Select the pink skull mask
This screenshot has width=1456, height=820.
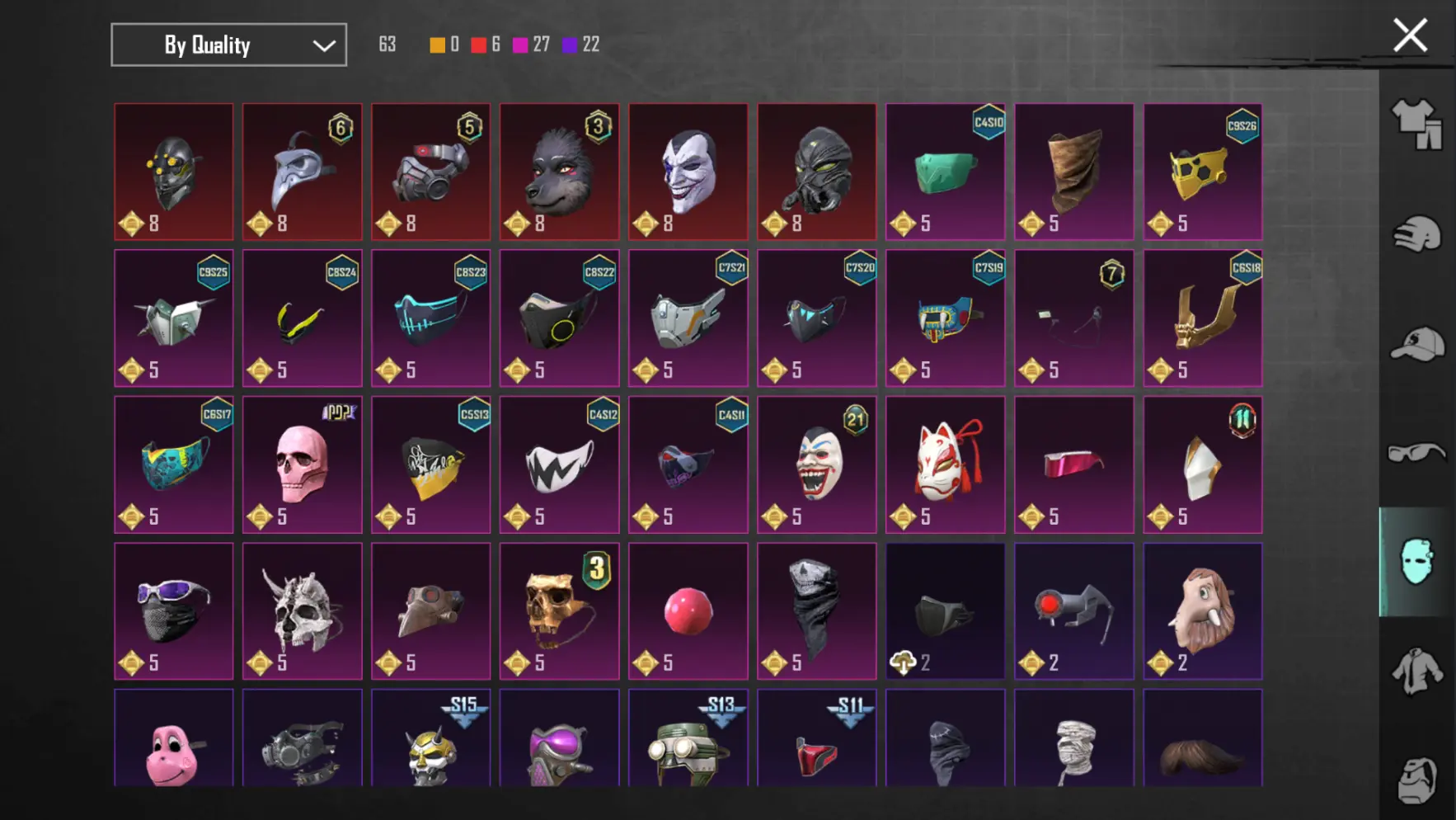pos(303,464)
